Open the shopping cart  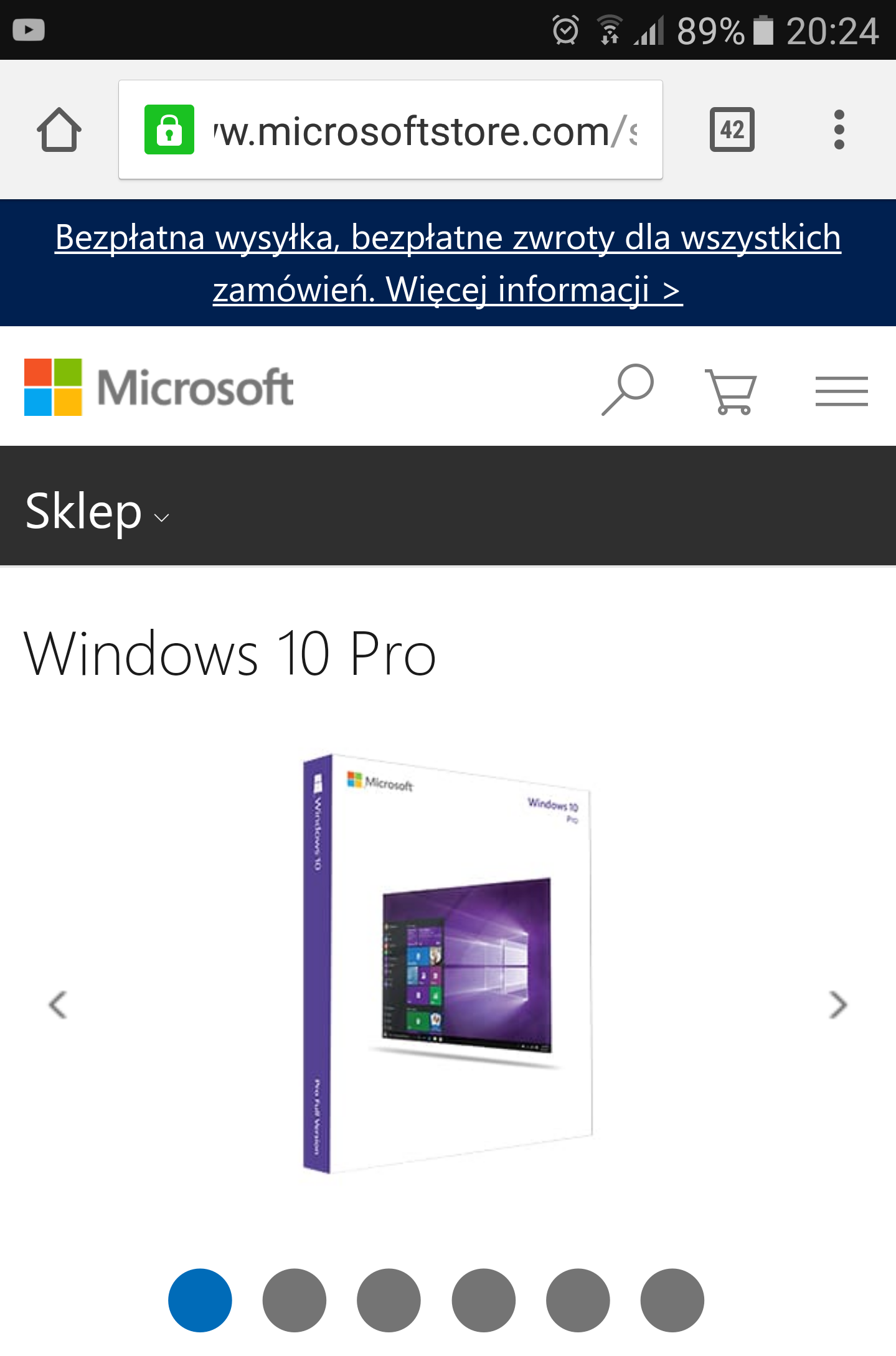[731, 391]
